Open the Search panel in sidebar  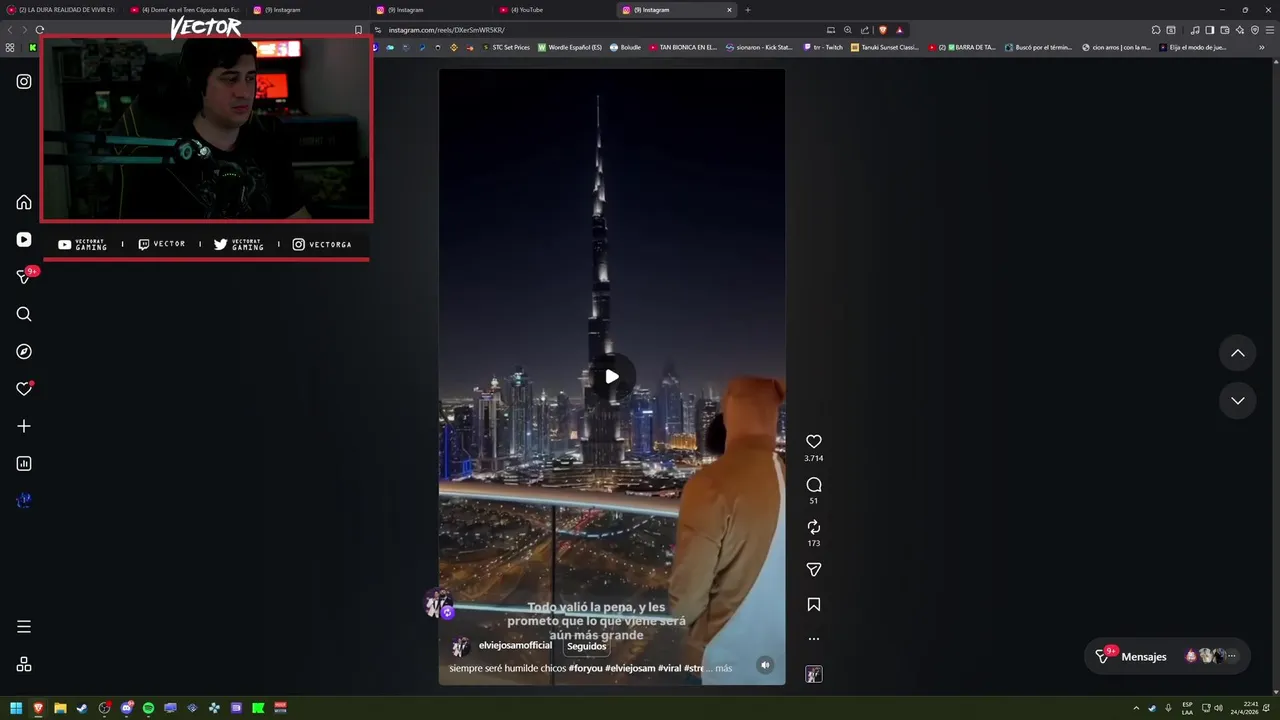pos(24,314)
